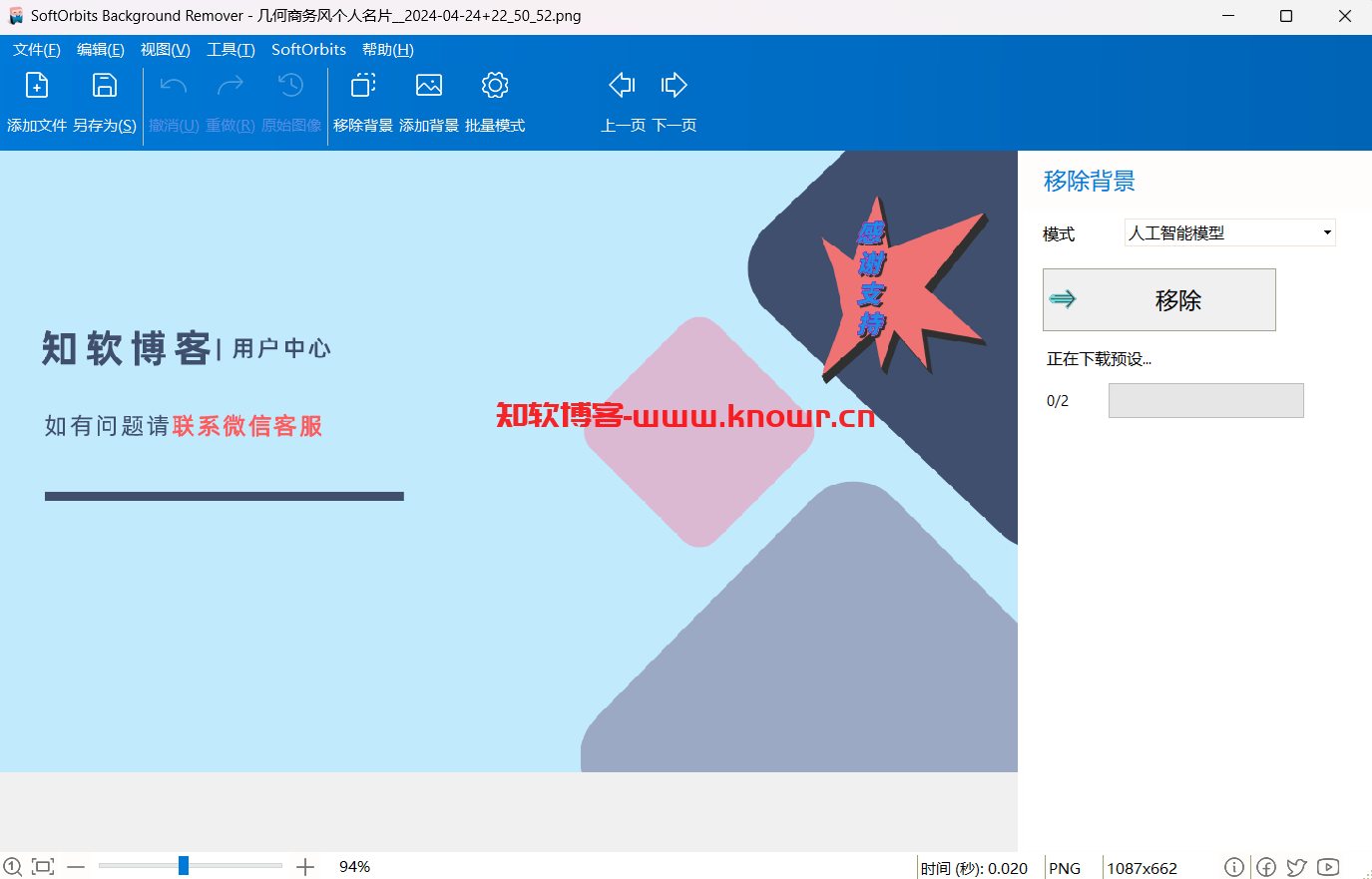Maximize the application window
The height and width of the screenshot is (879, 1372).
point(1286,16)
